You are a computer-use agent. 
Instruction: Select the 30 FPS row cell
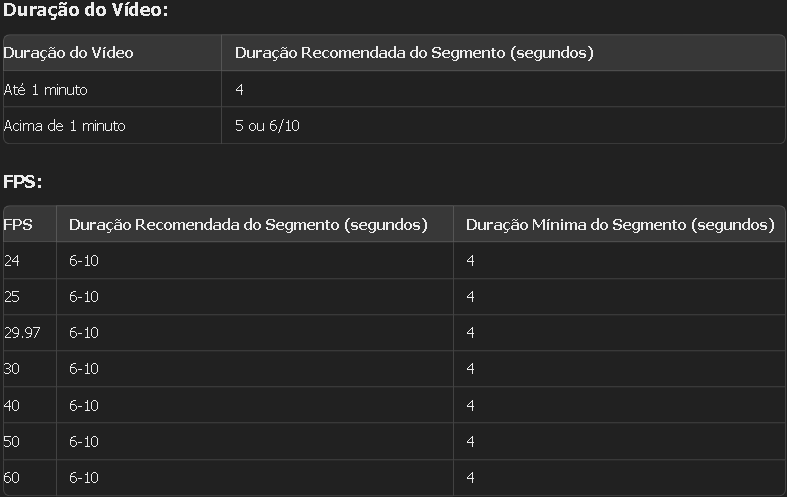[x=12, y=369]
